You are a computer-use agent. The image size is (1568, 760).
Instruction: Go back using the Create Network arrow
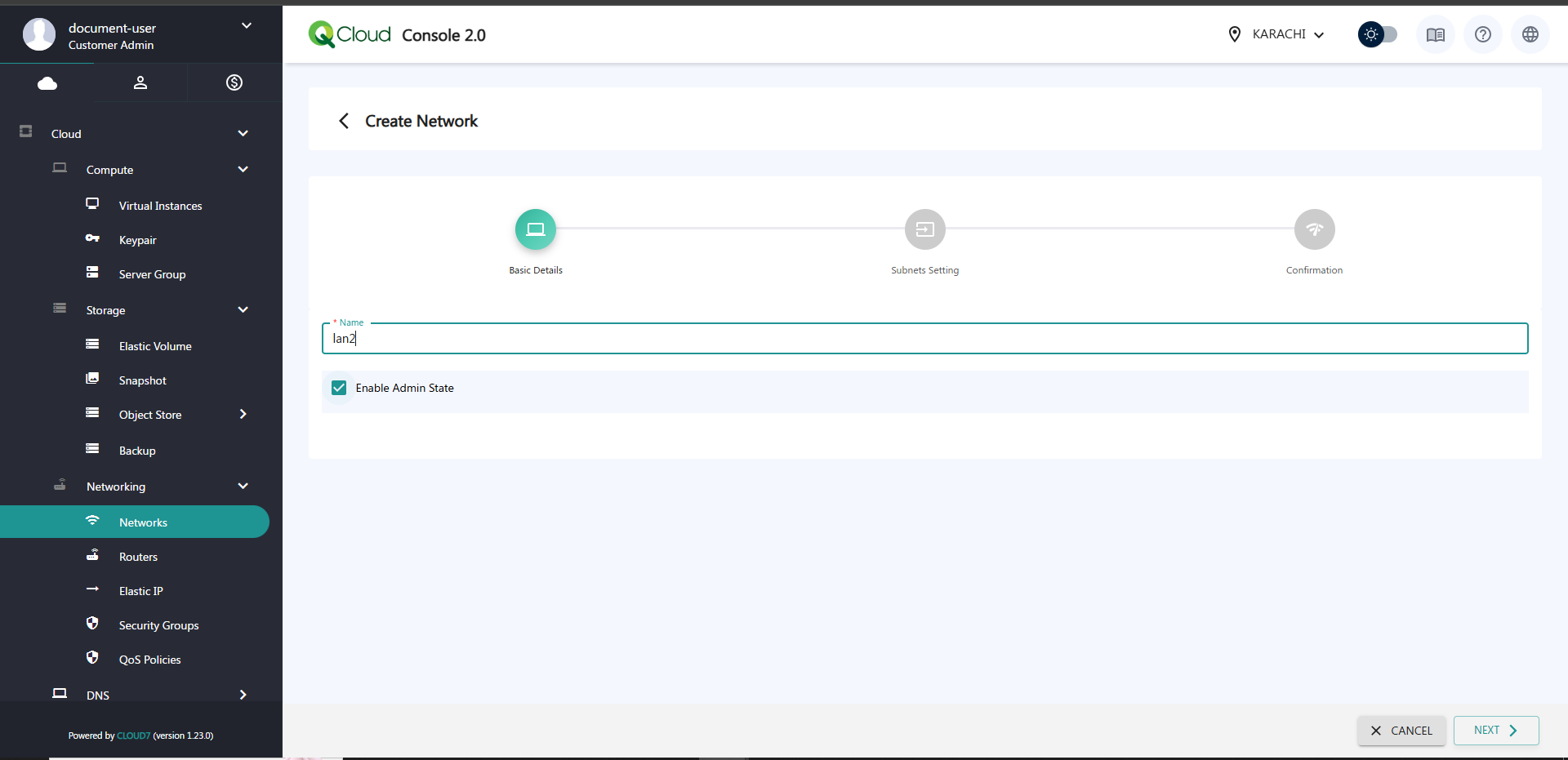[x=344, y=121]
